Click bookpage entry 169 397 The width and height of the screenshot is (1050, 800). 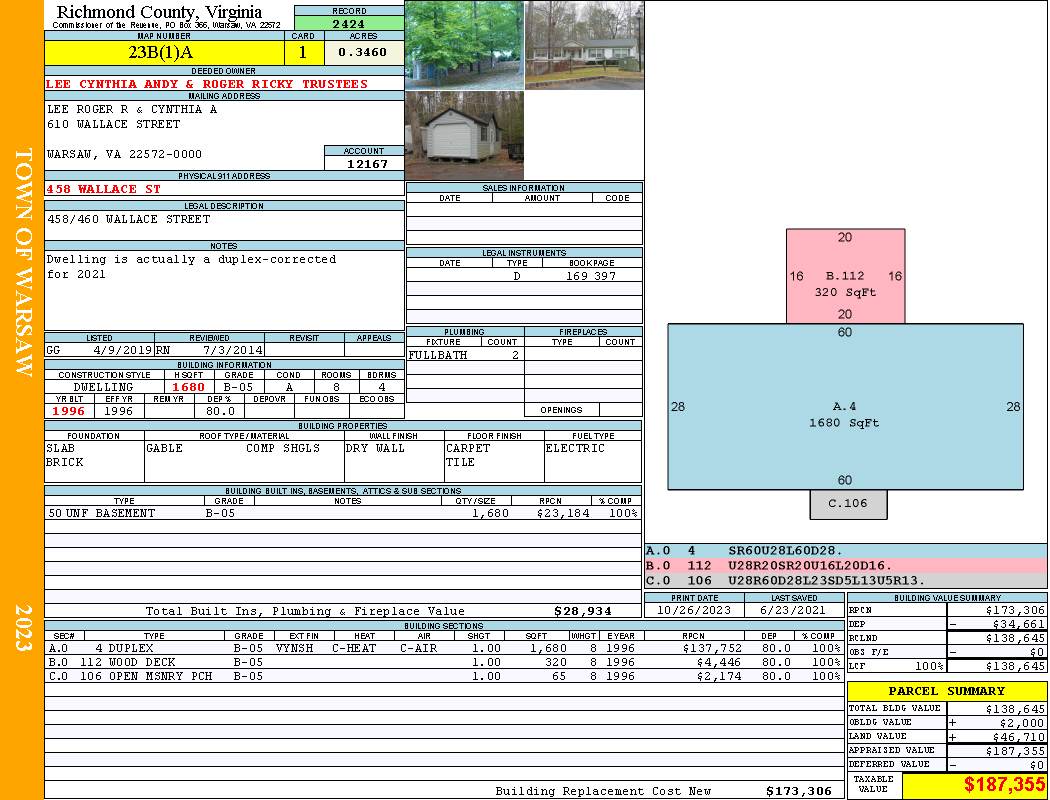pos(591,276)
